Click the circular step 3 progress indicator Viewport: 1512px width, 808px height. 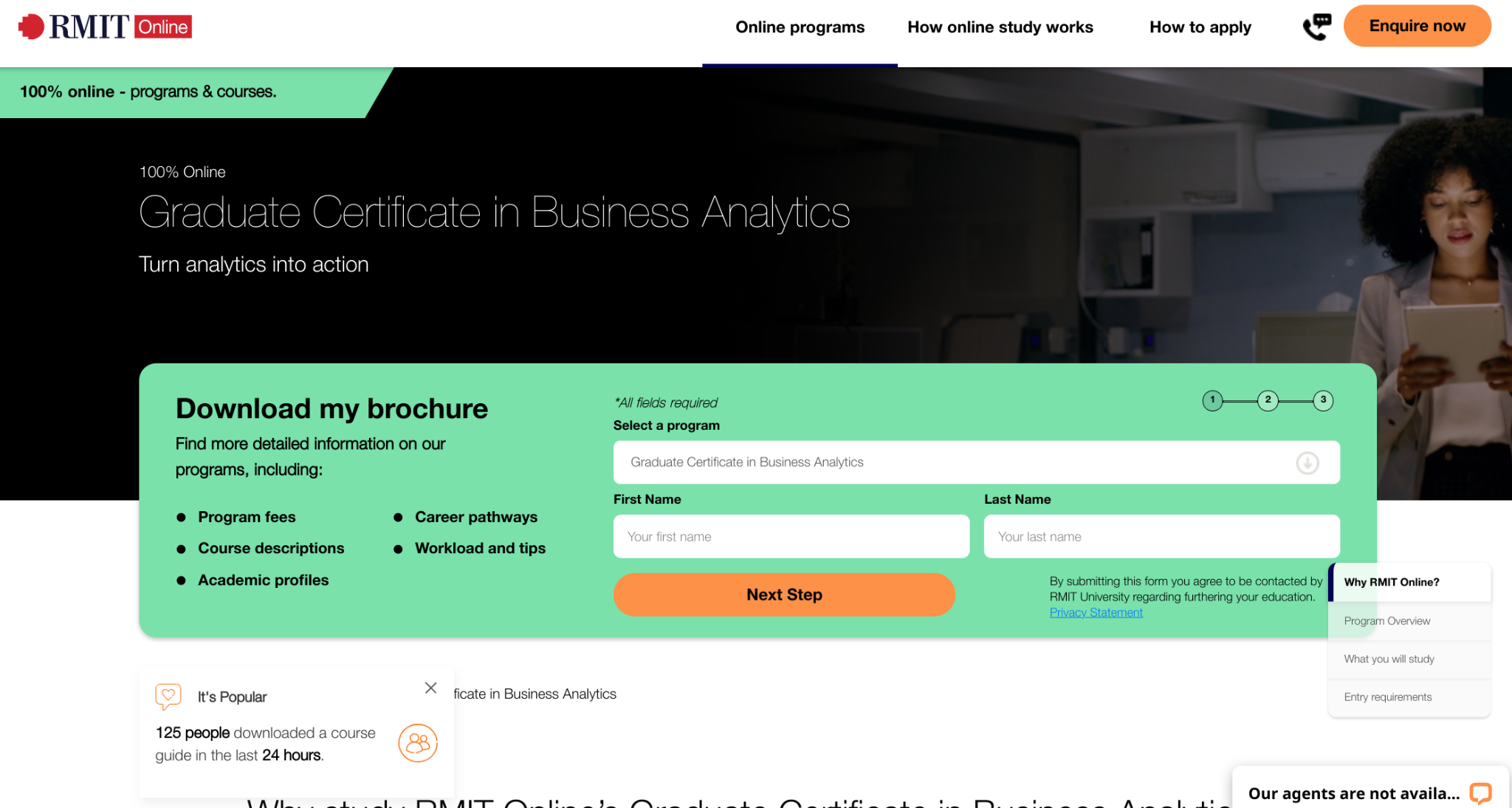point(1322,400)
